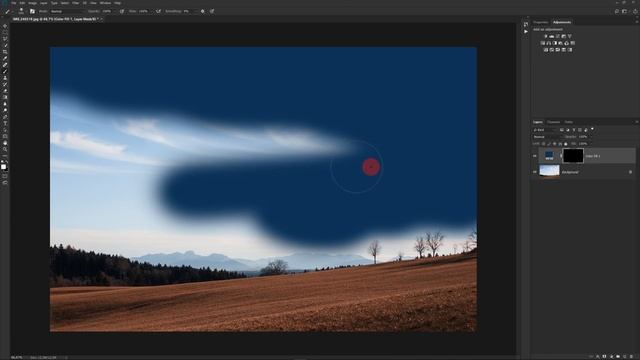Click the zoom percentage field in status bar

click(16, 358)
